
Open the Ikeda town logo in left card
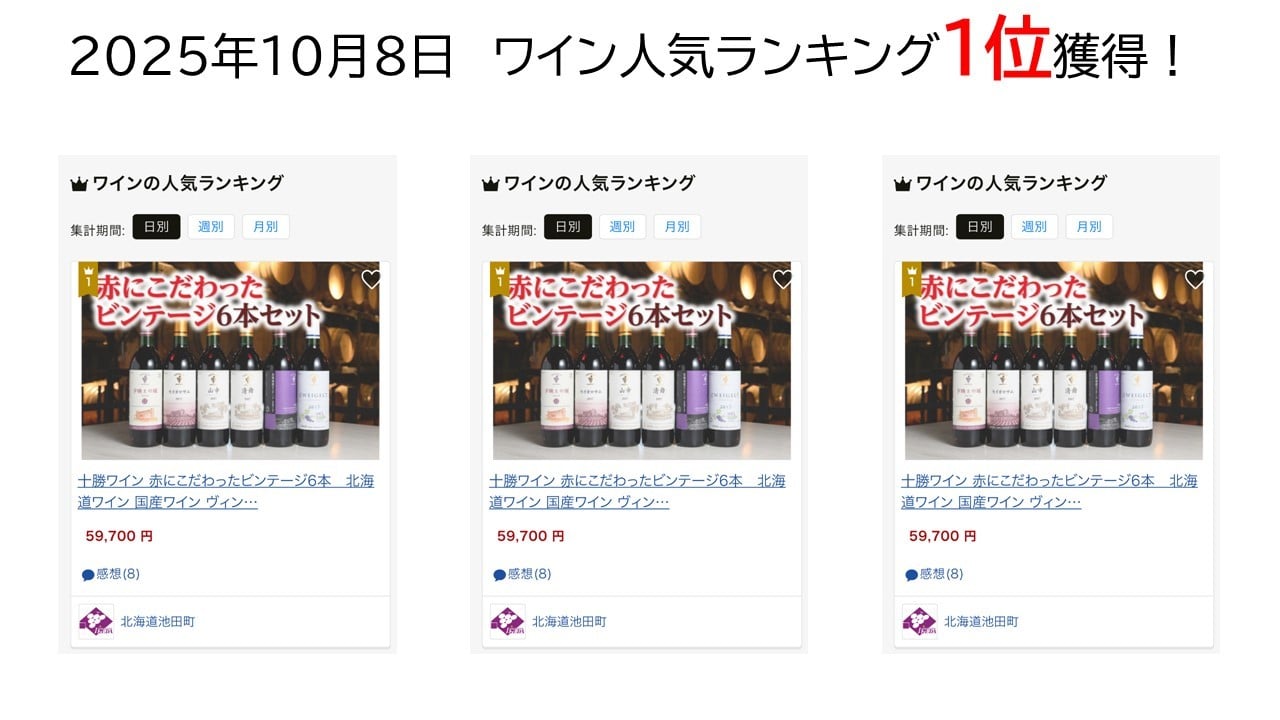[97, 621]
